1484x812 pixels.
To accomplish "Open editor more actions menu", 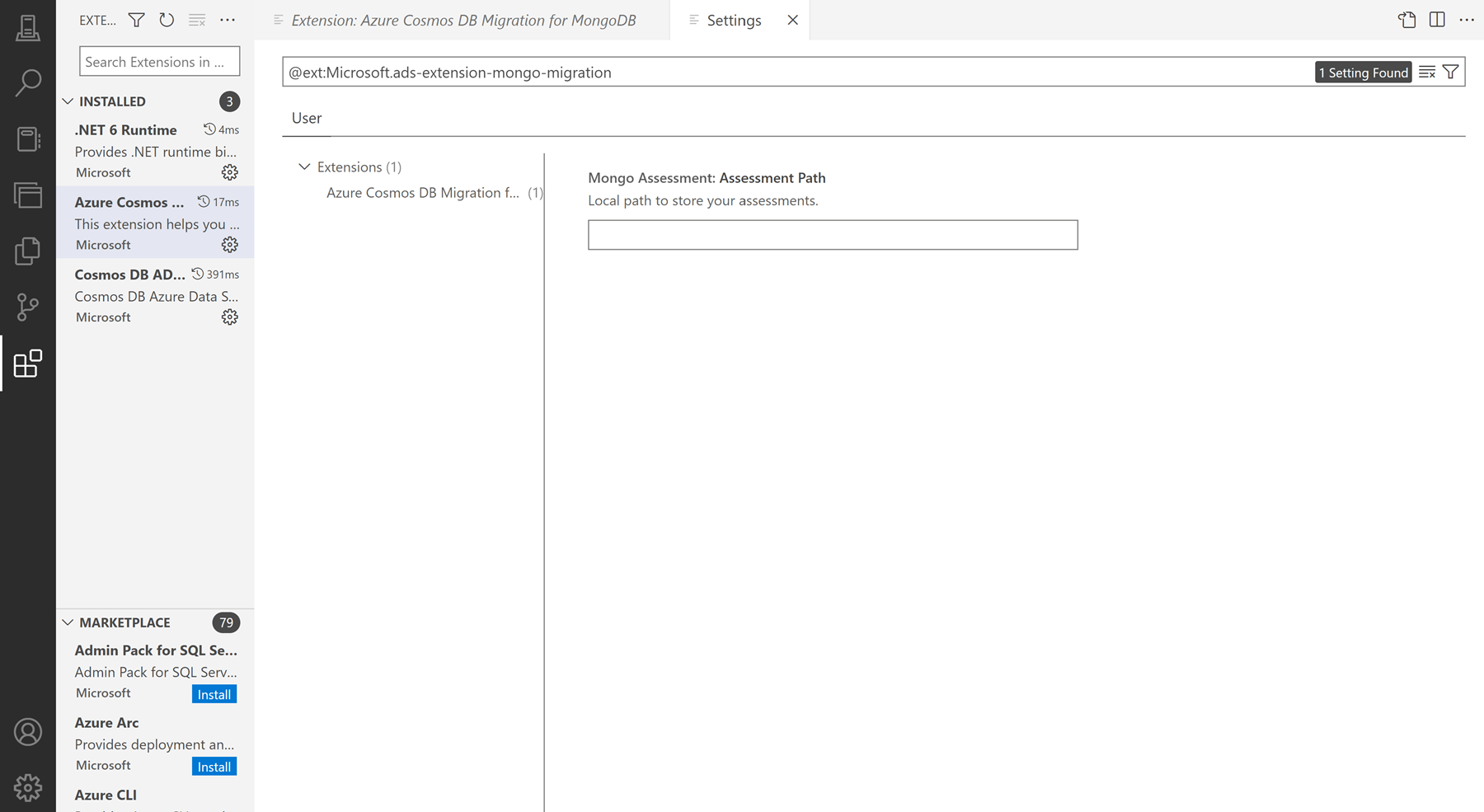I will tap(1467, 20).
